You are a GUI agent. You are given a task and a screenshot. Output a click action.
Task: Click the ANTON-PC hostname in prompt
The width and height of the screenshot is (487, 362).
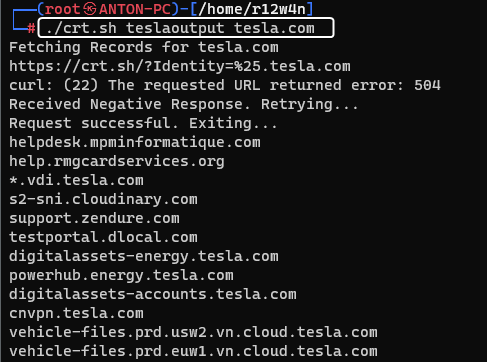(x=135, y=9)
